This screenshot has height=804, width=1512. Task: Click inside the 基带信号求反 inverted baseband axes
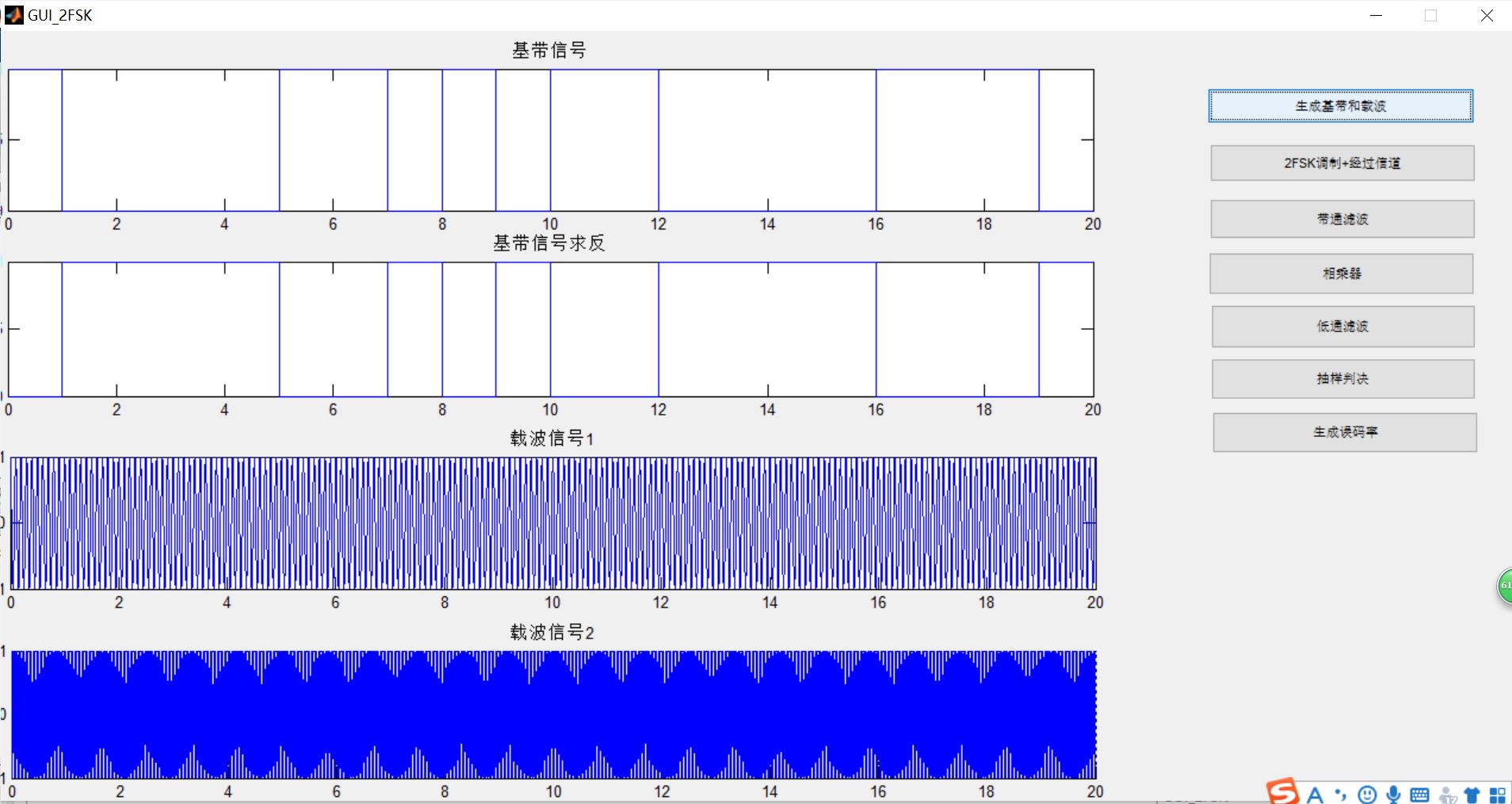click(x=551, y=330)
